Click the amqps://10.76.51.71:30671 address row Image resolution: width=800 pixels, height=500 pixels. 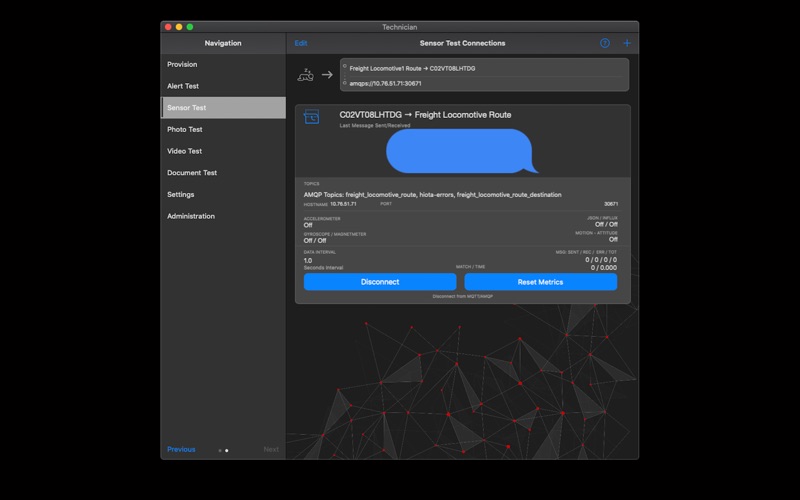click(x=484, y=83)
